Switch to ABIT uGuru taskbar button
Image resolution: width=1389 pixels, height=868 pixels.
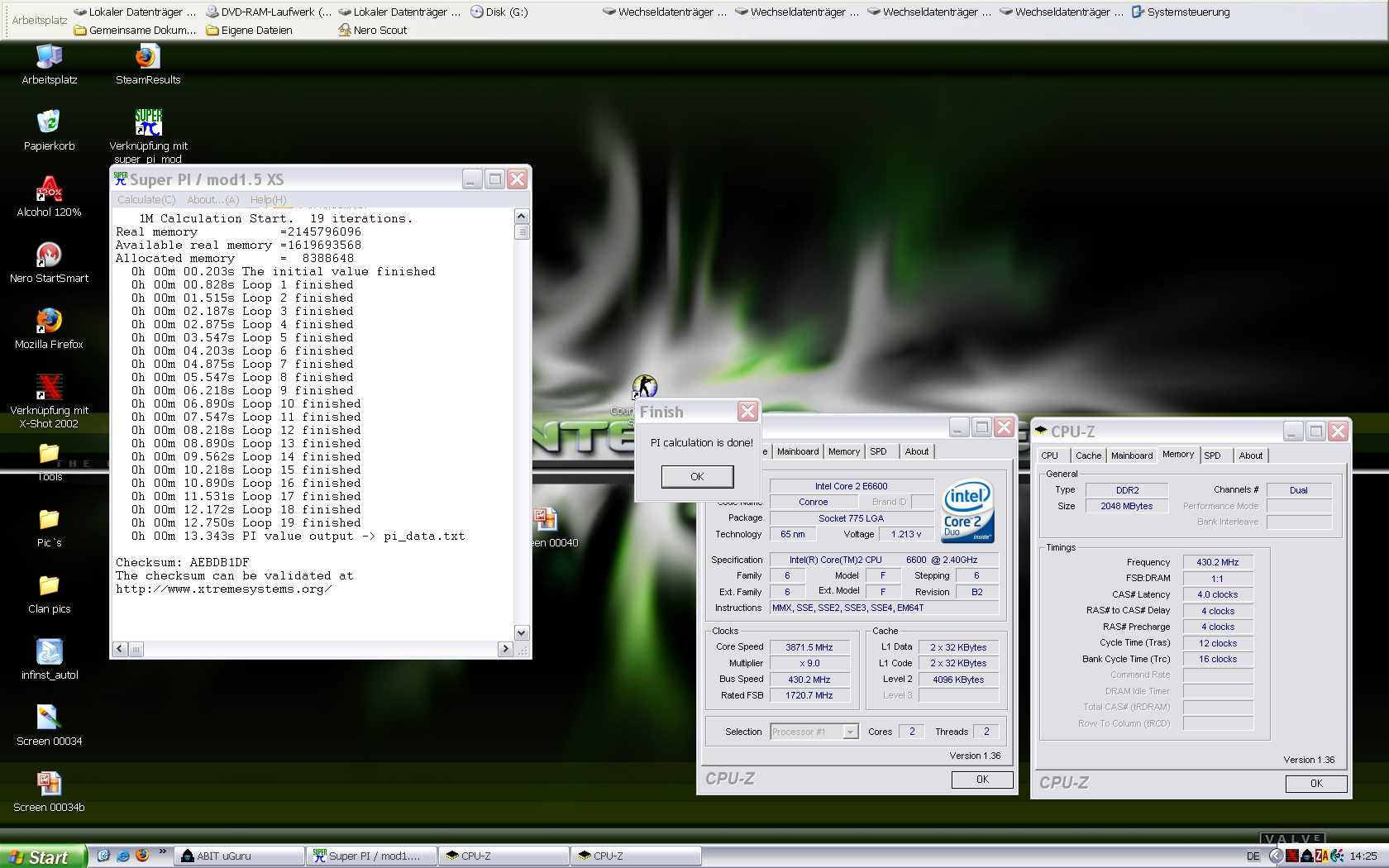(x=238, y=856)
